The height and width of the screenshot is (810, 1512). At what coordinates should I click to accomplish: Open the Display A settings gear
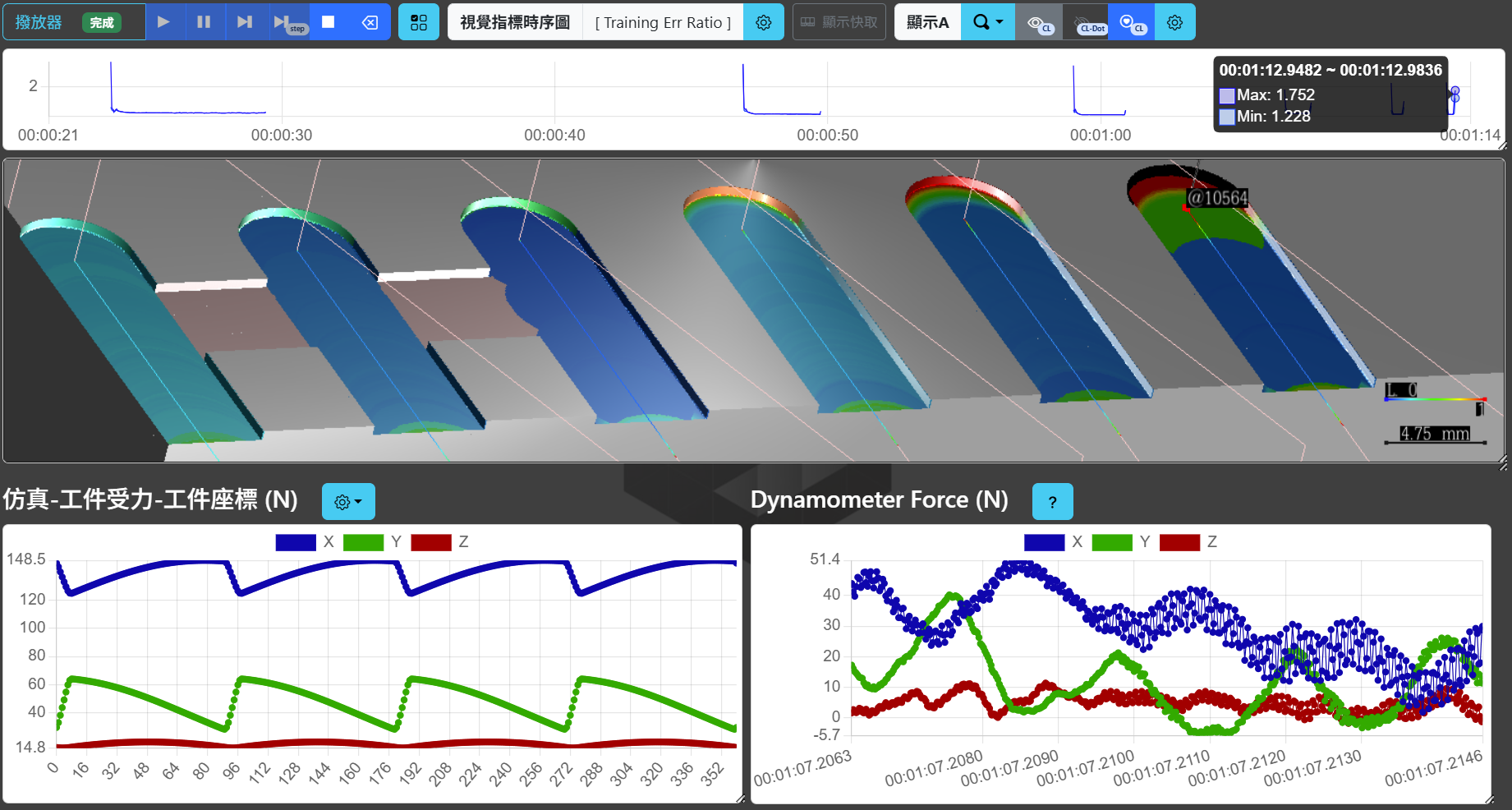[x=1174, y=22]
